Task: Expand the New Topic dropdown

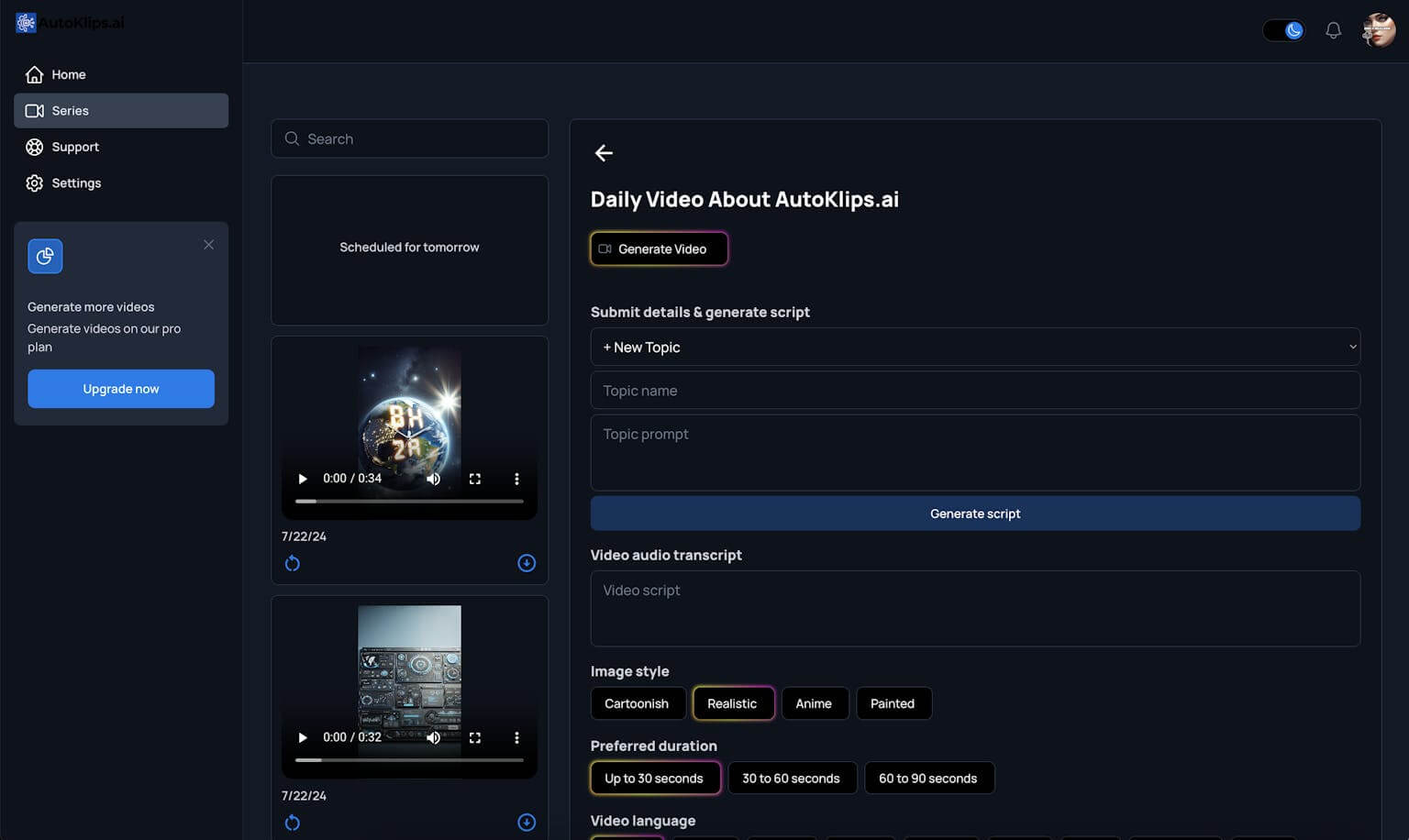Action: tap(974, 348)
